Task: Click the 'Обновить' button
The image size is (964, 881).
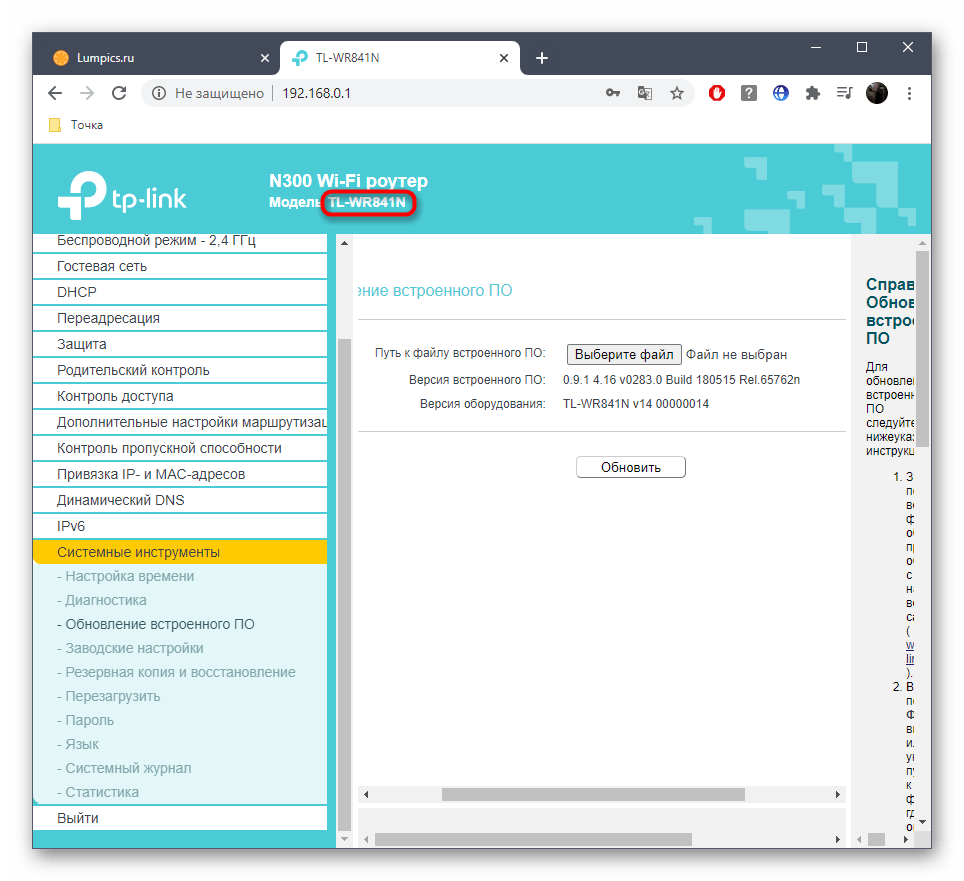Action: point(631,467)
